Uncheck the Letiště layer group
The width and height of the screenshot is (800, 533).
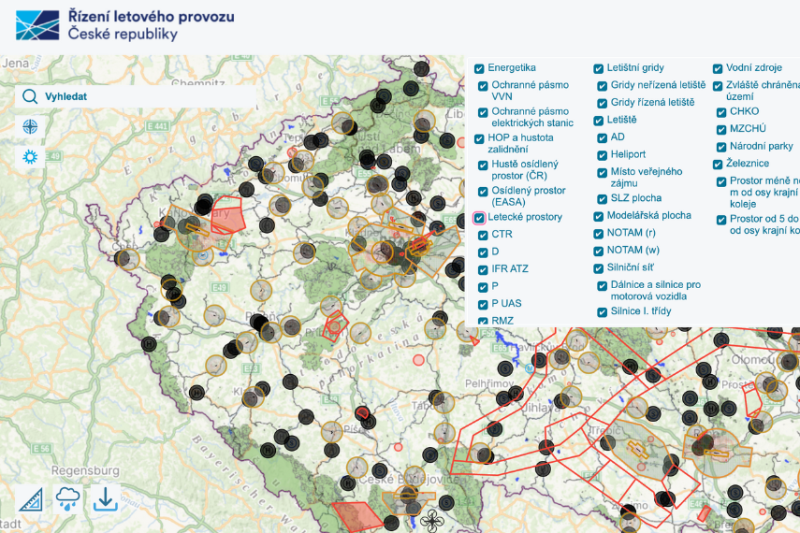click(598, 120)
